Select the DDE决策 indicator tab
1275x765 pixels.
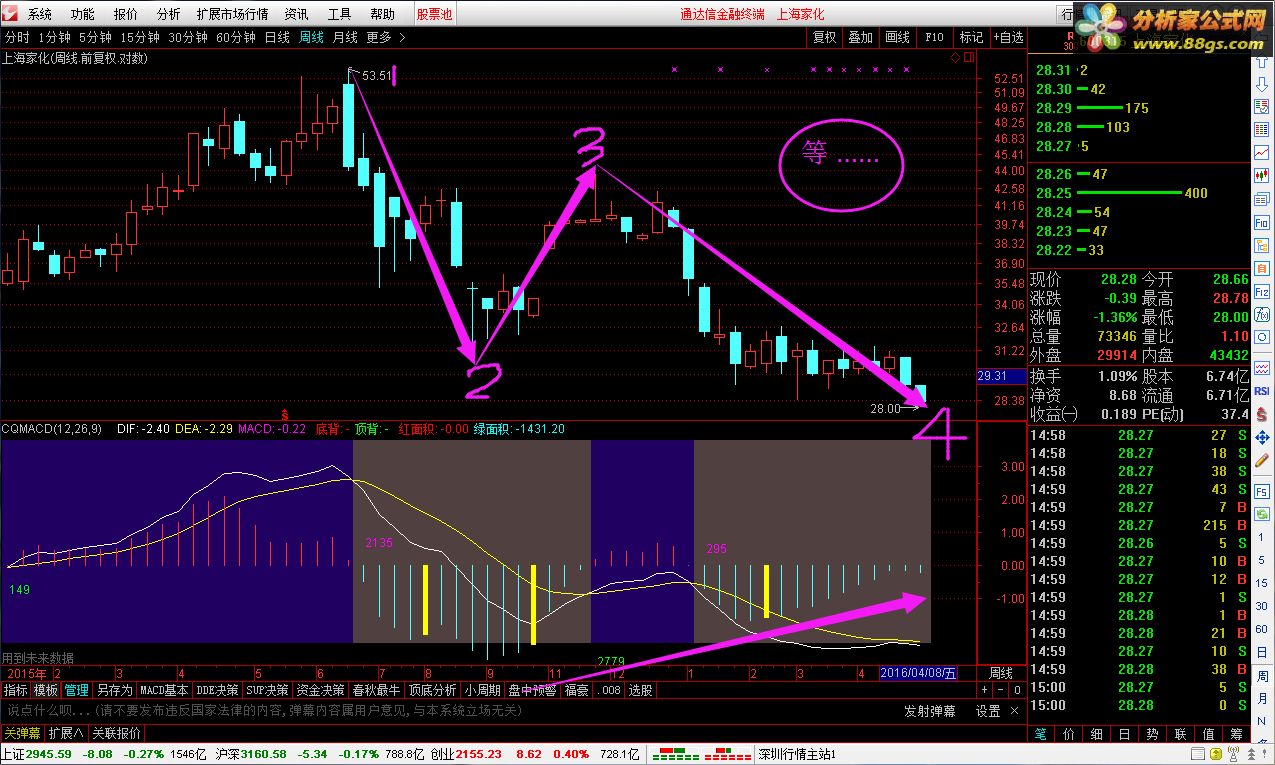pyautogui.click(x=218, y=690)
